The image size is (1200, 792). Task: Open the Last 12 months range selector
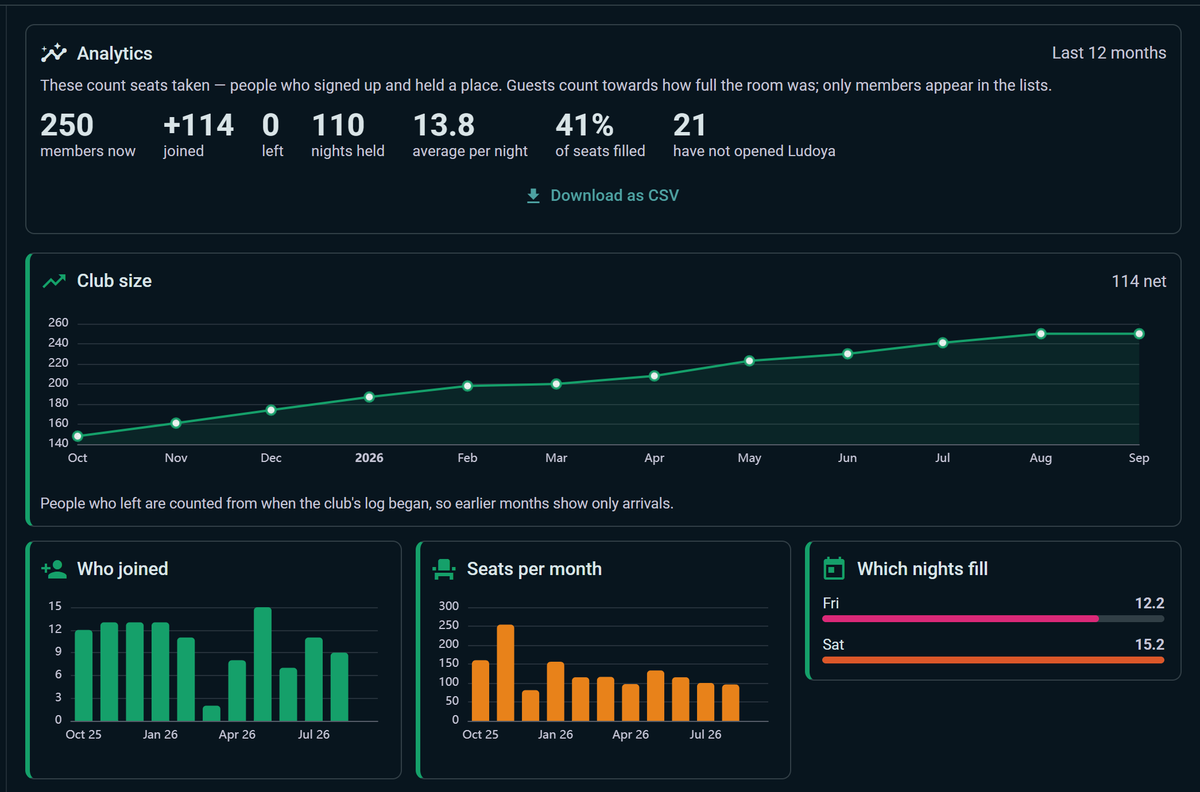coord(1109,53)
